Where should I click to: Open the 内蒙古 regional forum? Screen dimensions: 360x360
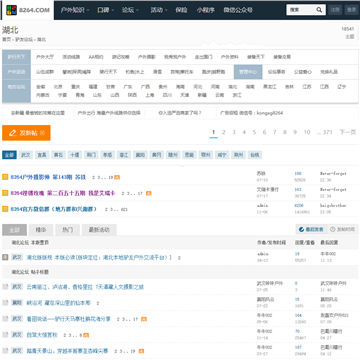tap(43, 95)
